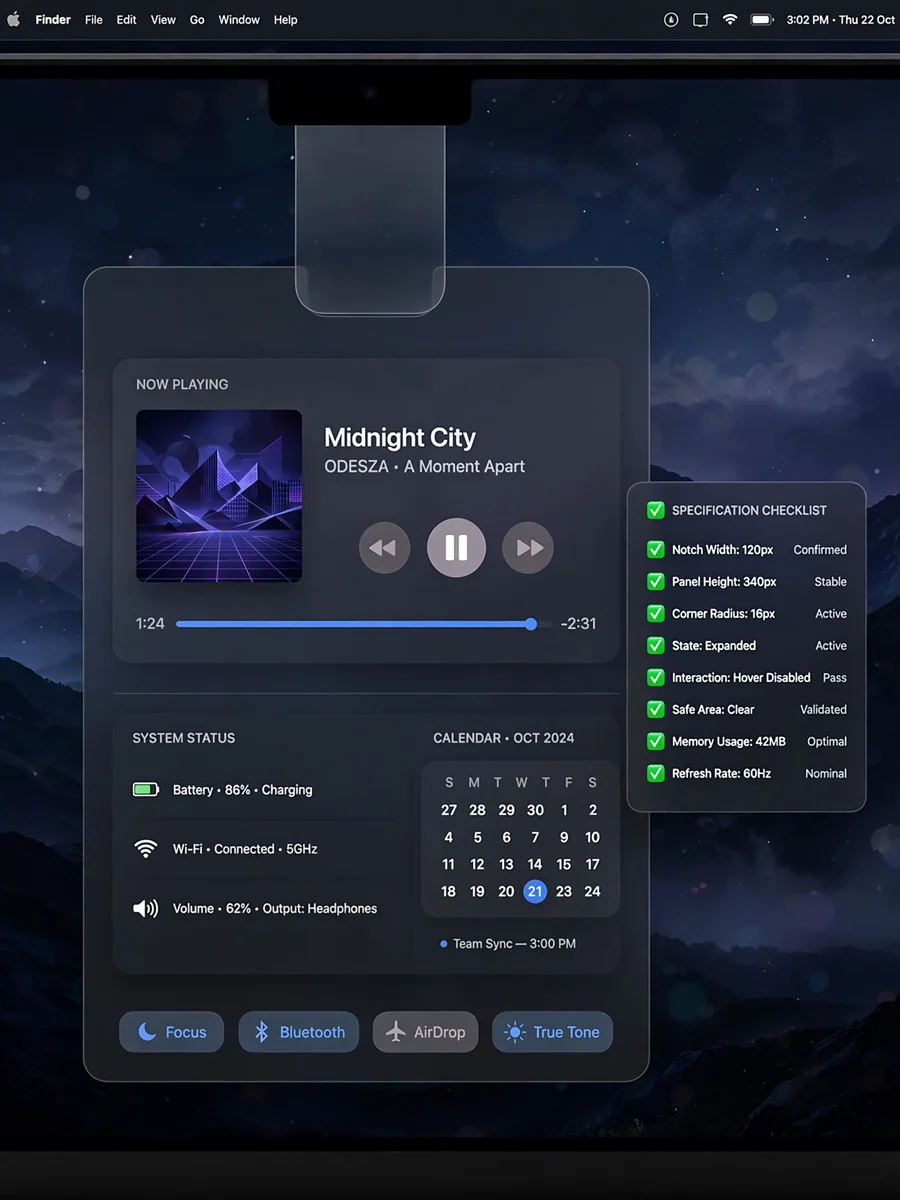Click the playback progress slider handle
The height and width of the screenshot is (1200, 900).
531,624
